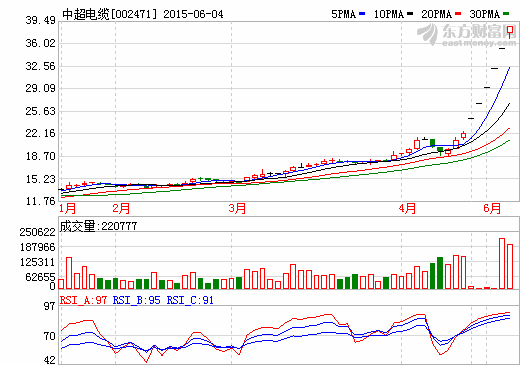Click the 29.09 price axis value

pyautogui.click(x=40, y=88)
